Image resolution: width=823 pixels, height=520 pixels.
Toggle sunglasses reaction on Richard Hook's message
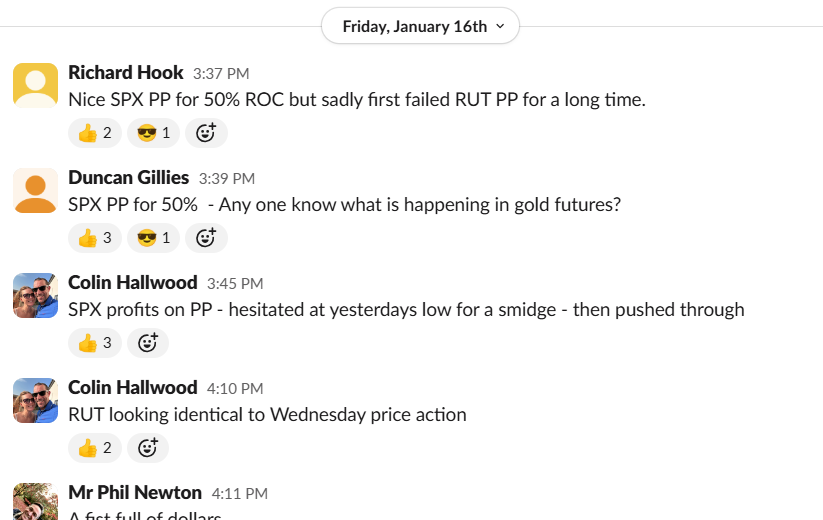[153, 132]
